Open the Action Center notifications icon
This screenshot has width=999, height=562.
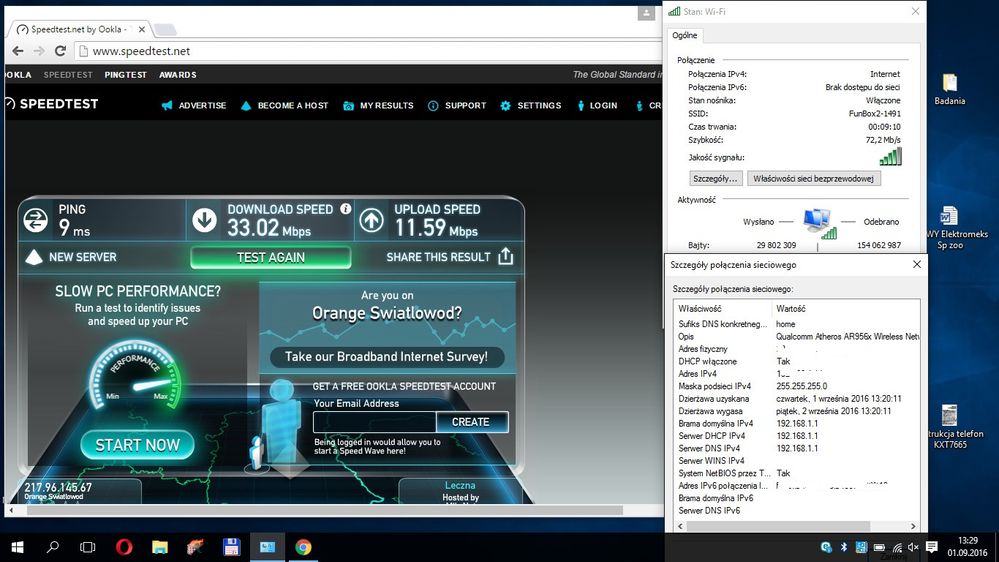tap(931, 547)
